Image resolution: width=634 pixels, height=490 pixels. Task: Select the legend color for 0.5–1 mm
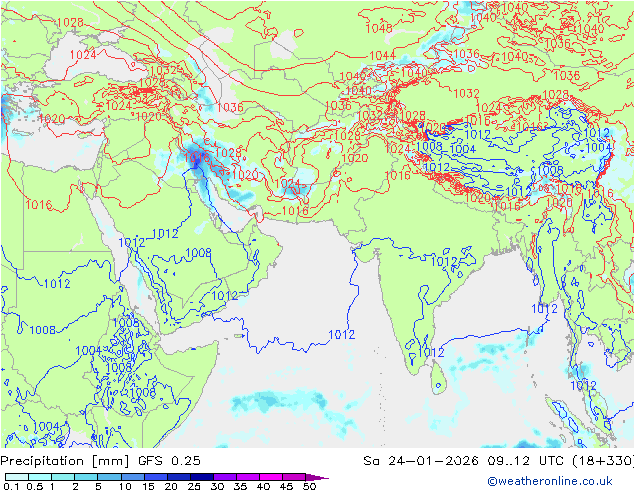pyautogui.click(x=40, y=477)
